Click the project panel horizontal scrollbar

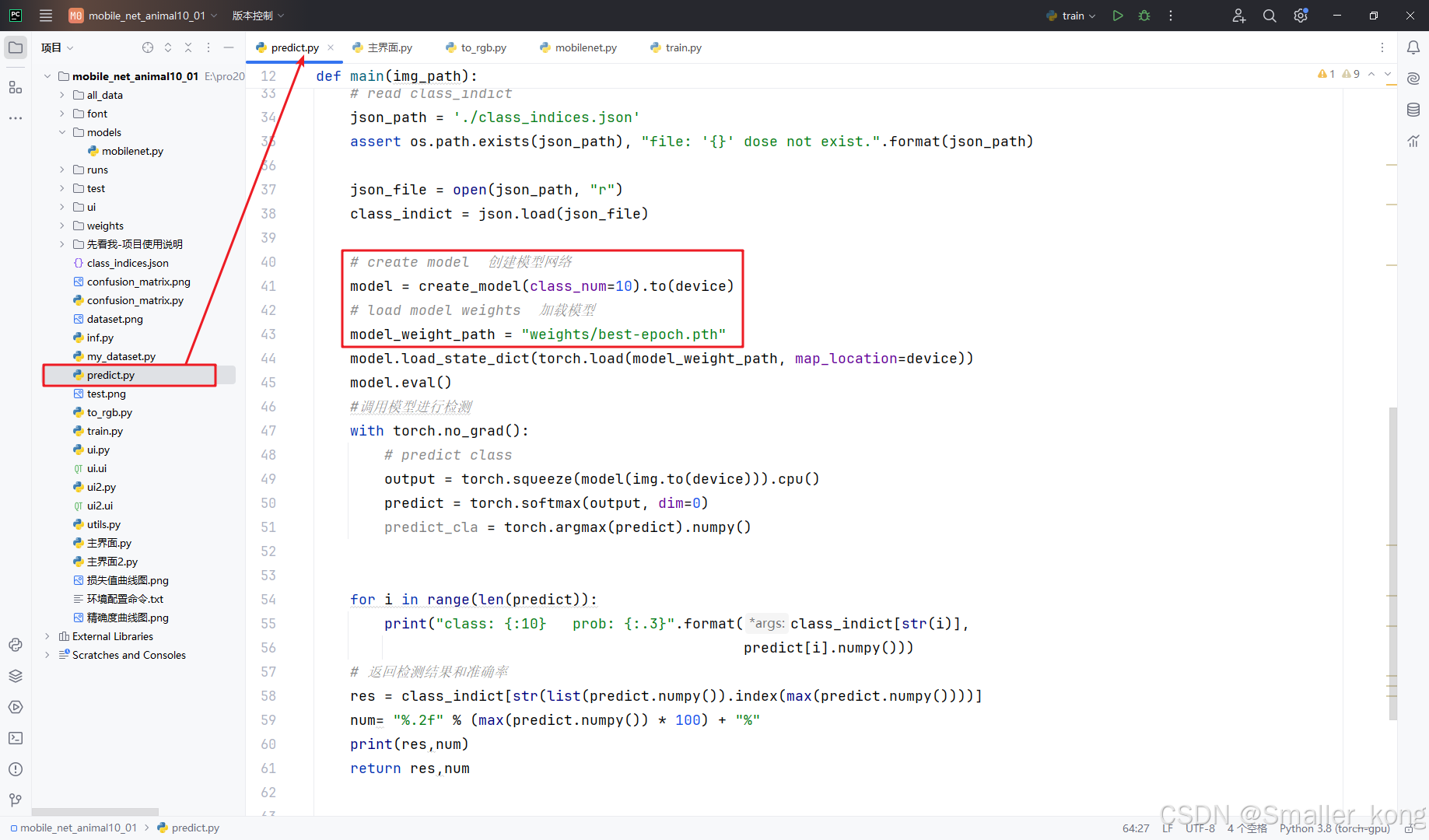95,812
